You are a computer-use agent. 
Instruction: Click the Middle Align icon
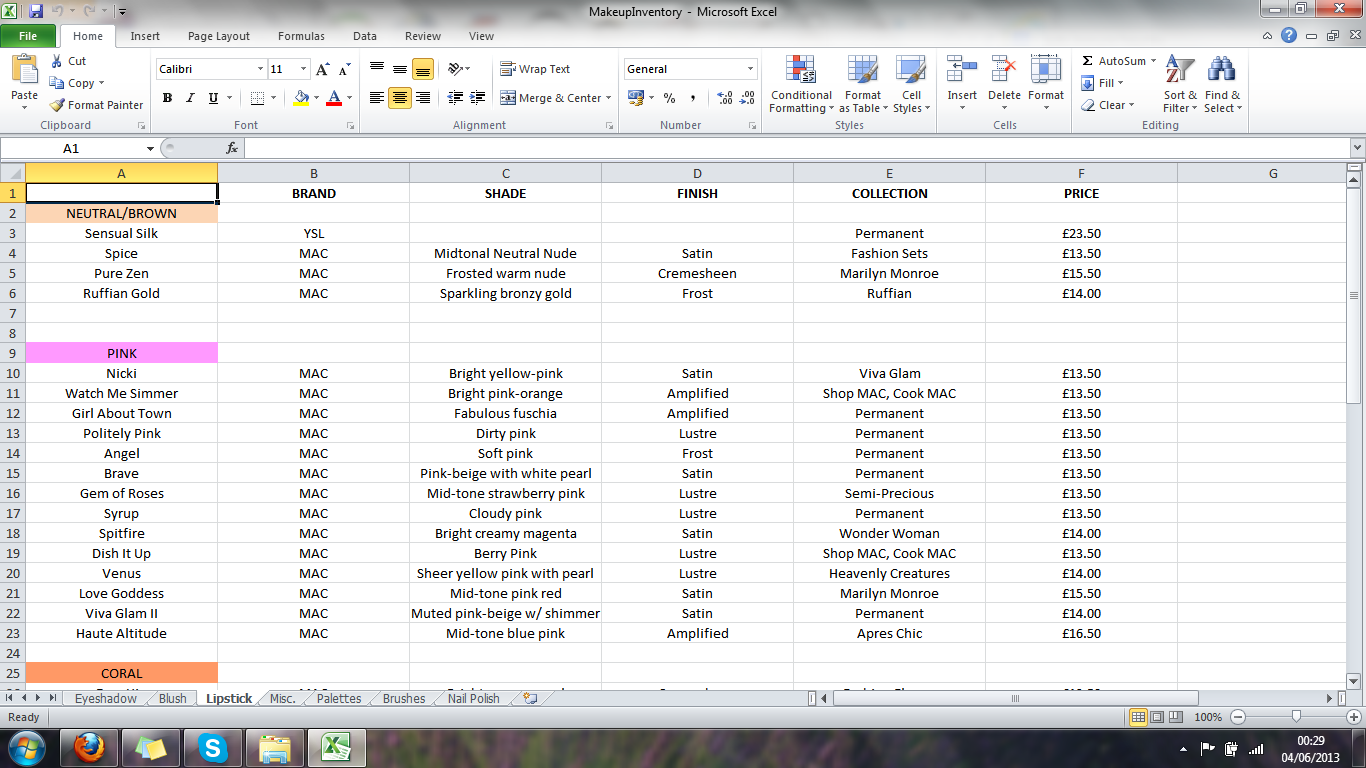[399, 69]
